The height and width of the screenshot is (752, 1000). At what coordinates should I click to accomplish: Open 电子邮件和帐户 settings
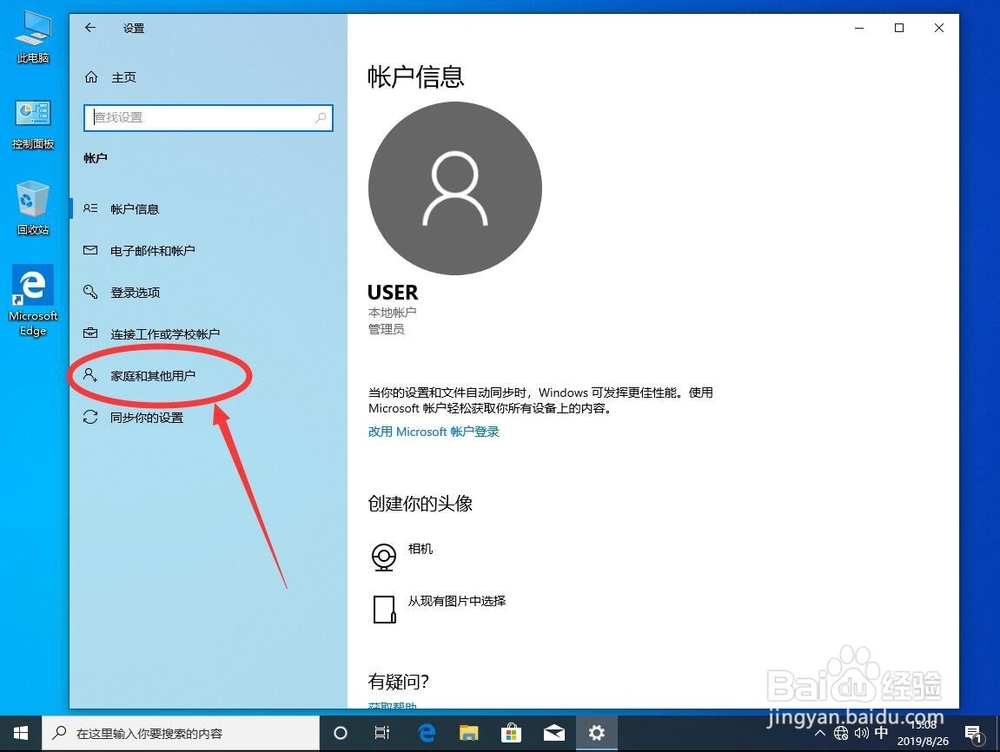click(208, 251)
